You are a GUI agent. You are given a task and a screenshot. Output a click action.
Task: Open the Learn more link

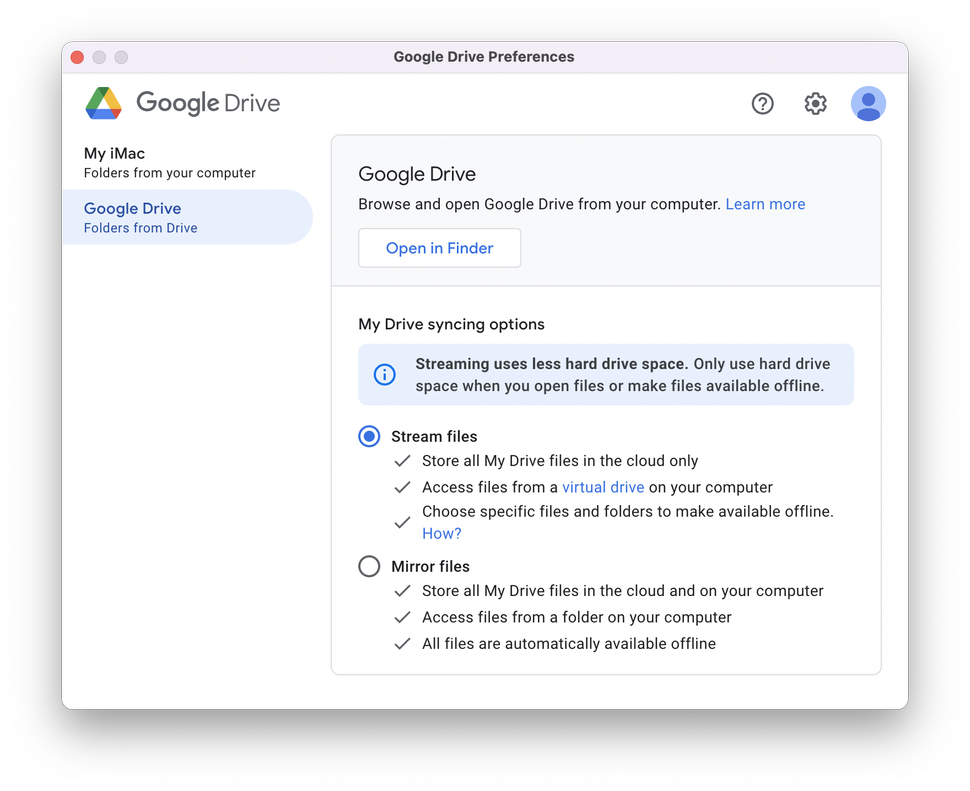tap(765, 204)
